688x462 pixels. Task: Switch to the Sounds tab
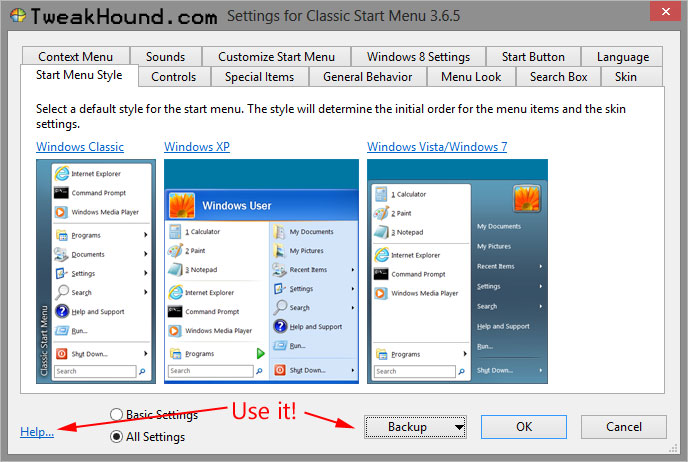[x=165, y=57]
